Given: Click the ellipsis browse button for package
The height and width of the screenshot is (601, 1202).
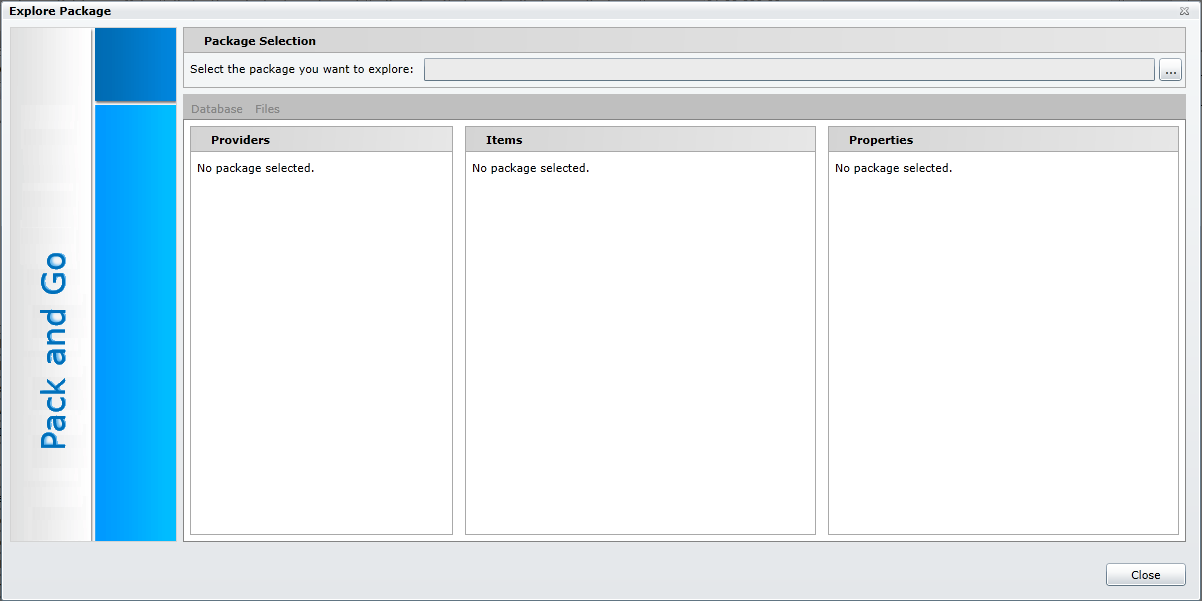Looking at the screenshot, I should pyautogui.click(x=1170, y=70).
